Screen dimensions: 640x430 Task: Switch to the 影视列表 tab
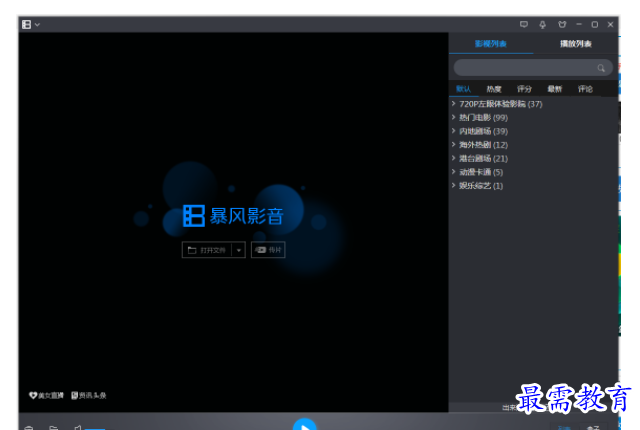click(491, 44)
